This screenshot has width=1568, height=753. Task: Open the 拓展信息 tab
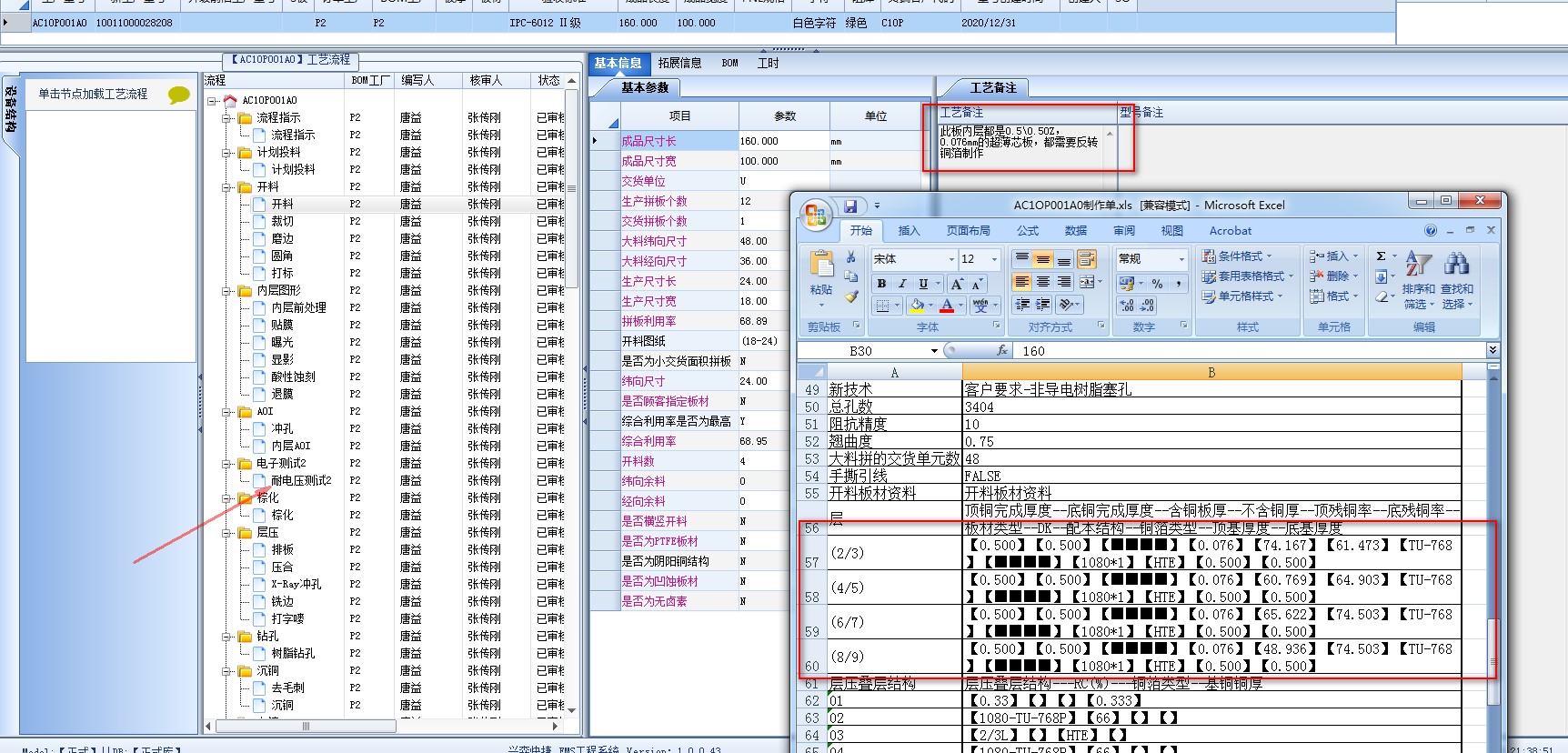point(679,64)
